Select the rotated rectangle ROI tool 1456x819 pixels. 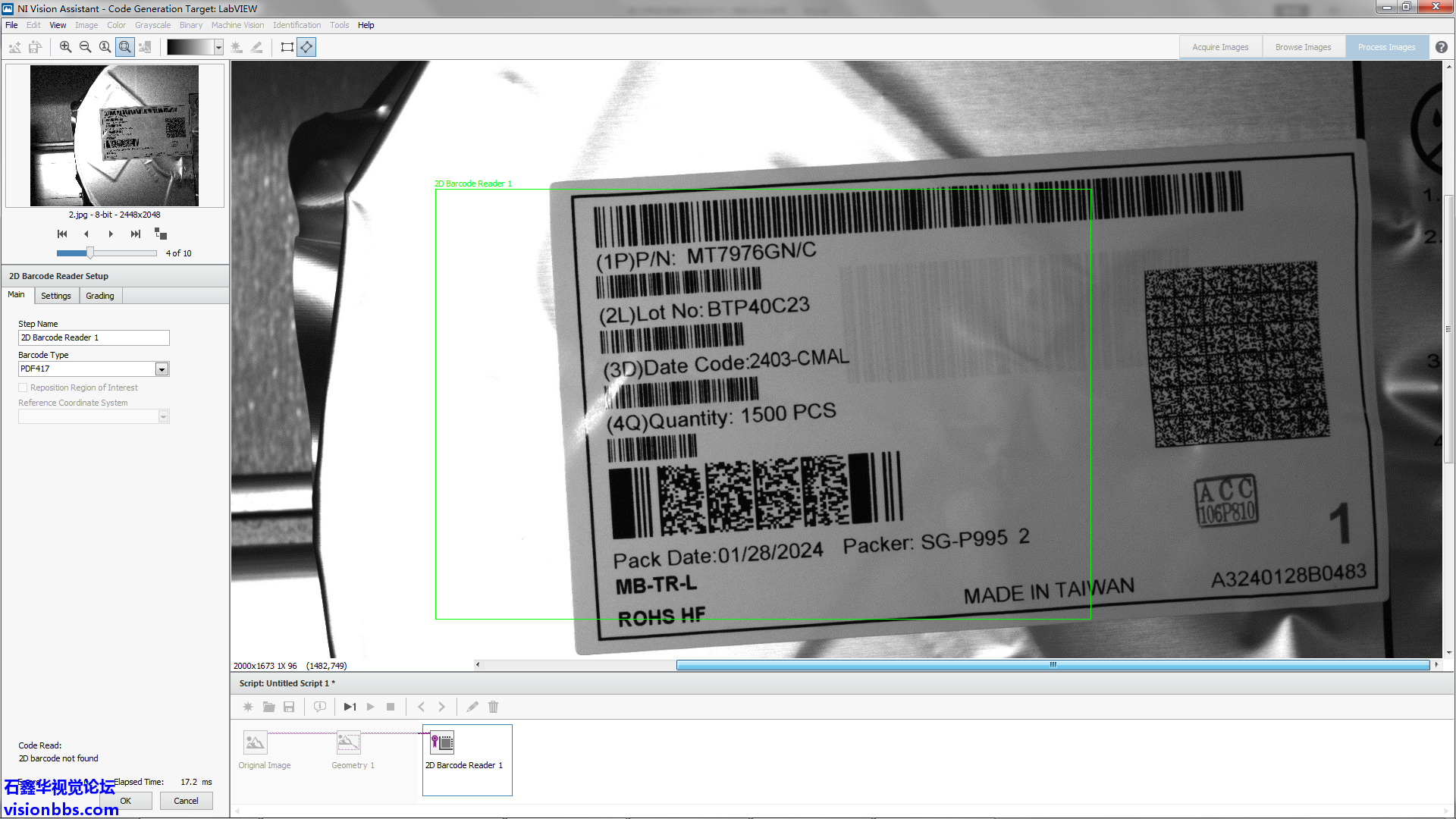pyautogui.click(x=306, y=47)
